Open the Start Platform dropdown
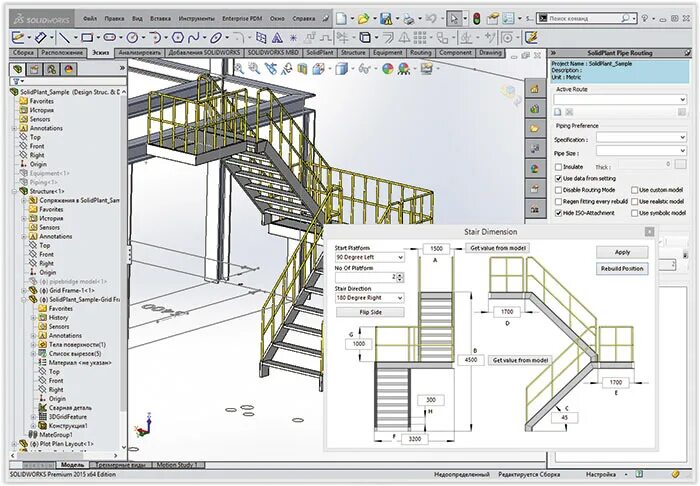The width and height of the screenshot is (700, 486). 370,258
